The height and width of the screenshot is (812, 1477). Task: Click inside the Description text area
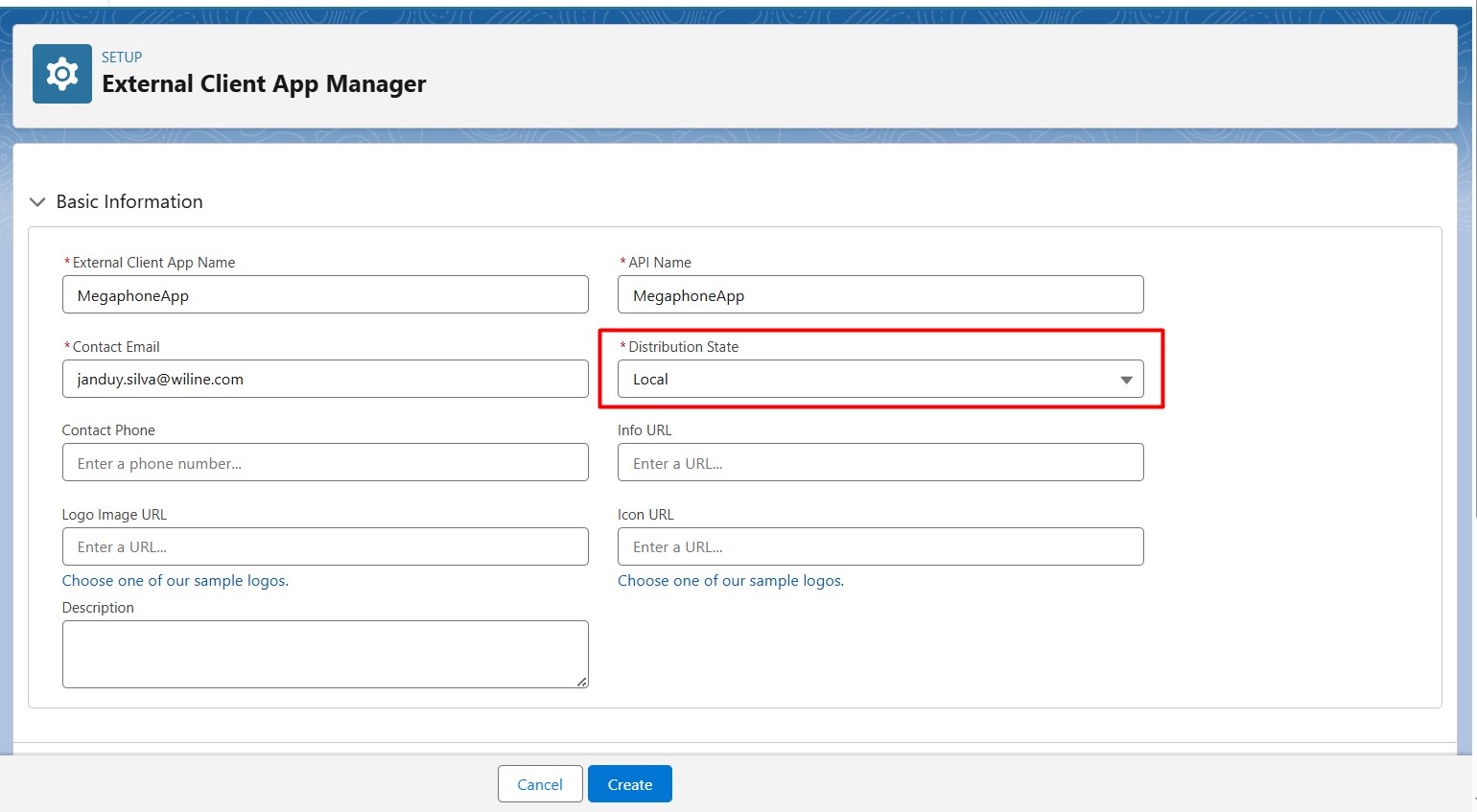[325, 653]
